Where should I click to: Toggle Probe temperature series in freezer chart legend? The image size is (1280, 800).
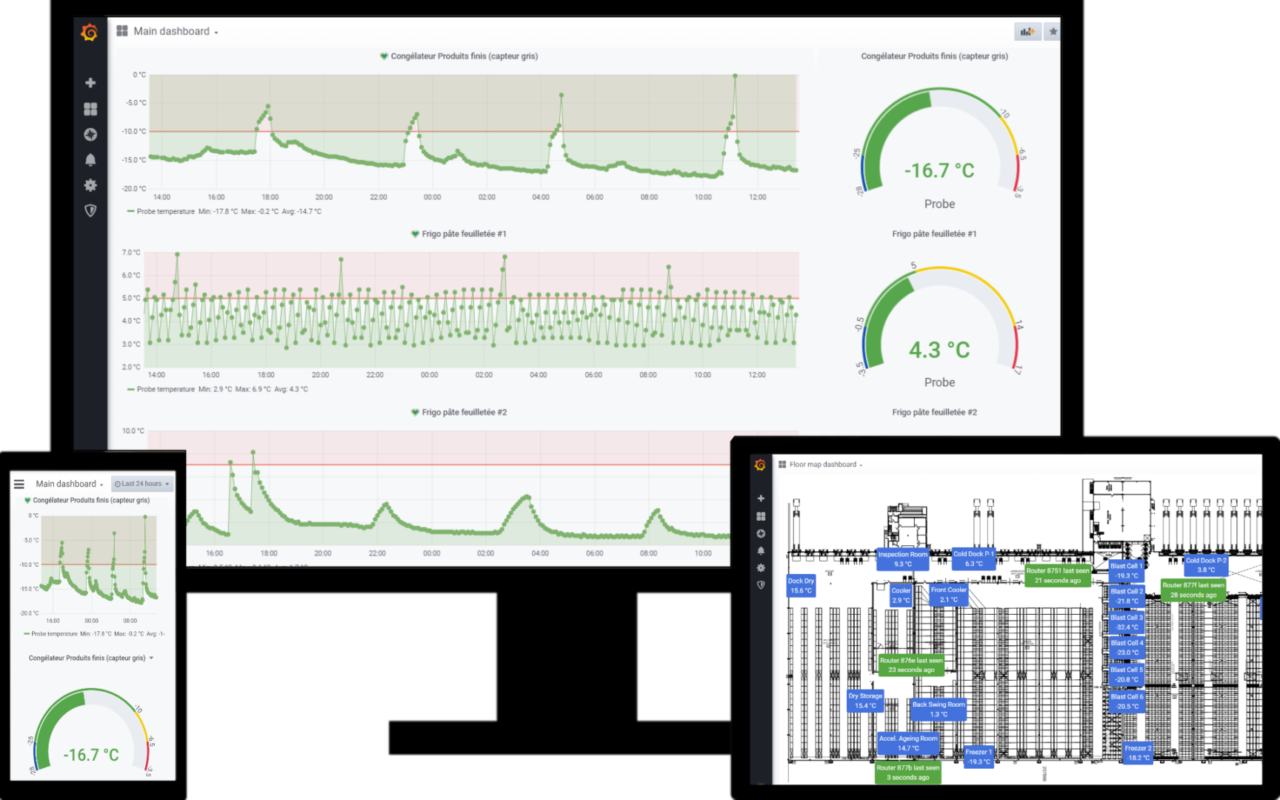166,211
